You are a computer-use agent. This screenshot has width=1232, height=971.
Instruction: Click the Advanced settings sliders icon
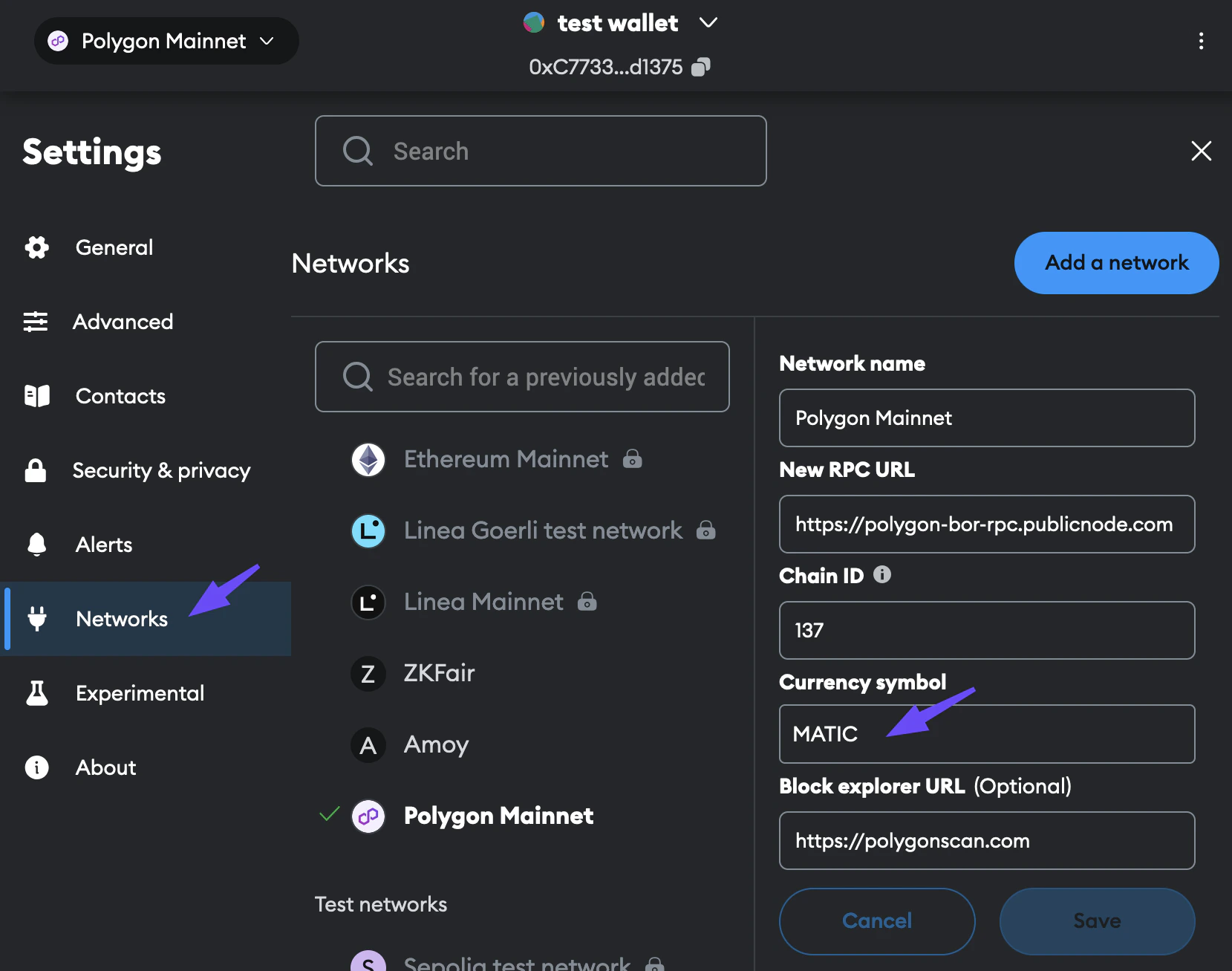[x=36, y=322]
